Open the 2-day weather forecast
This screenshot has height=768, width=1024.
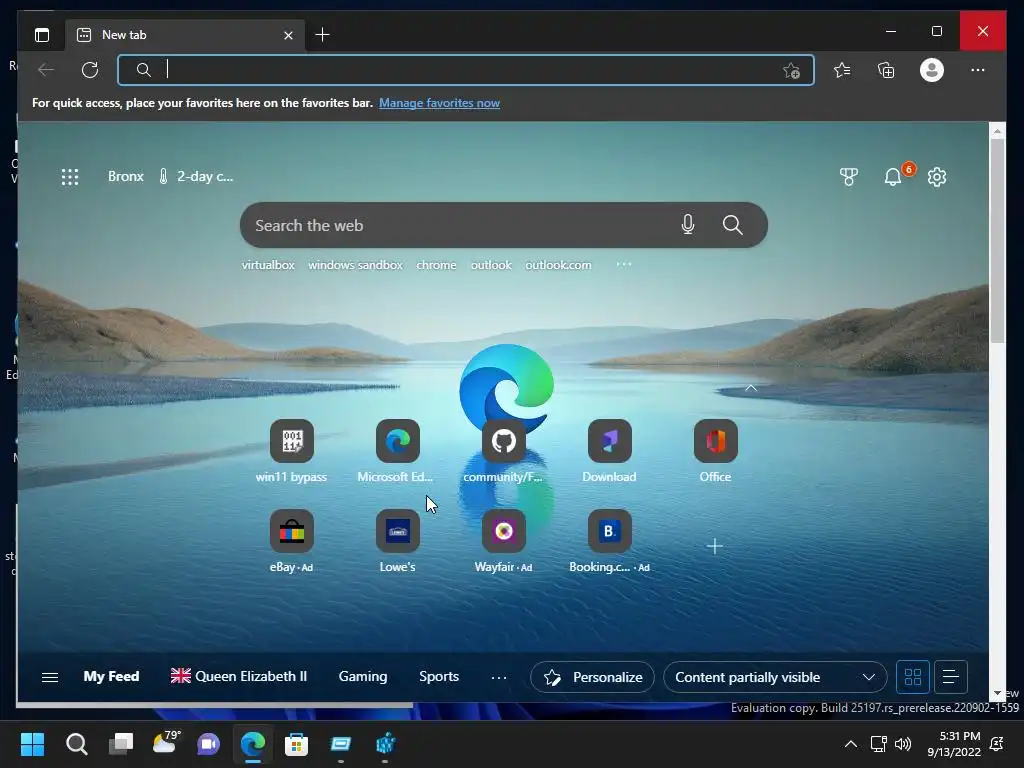coord(195,176)
